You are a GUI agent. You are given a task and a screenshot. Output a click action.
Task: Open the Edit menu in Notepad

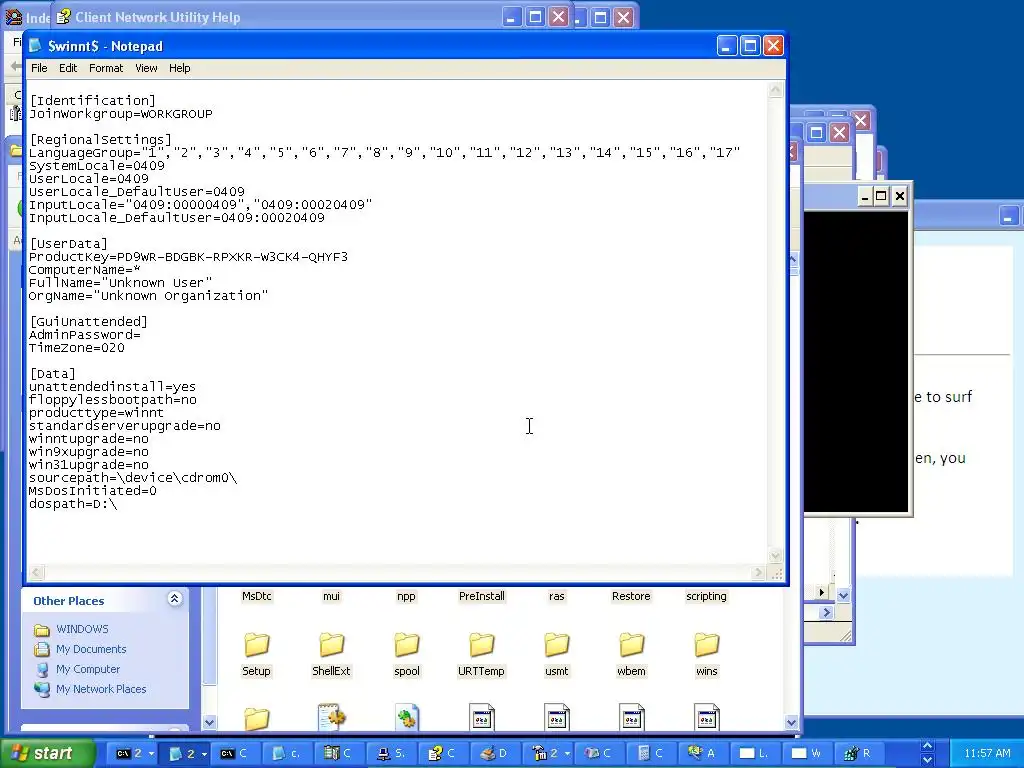point(68,68)
